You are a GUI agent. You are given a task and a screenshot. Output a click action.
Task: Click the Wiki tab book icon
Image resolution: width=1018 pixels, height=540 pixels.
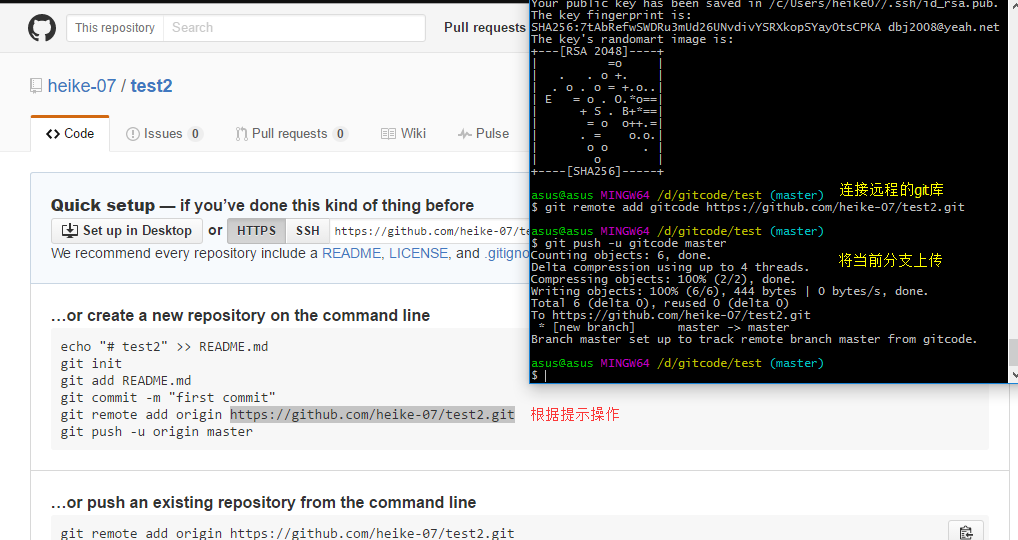coord(388,134)
